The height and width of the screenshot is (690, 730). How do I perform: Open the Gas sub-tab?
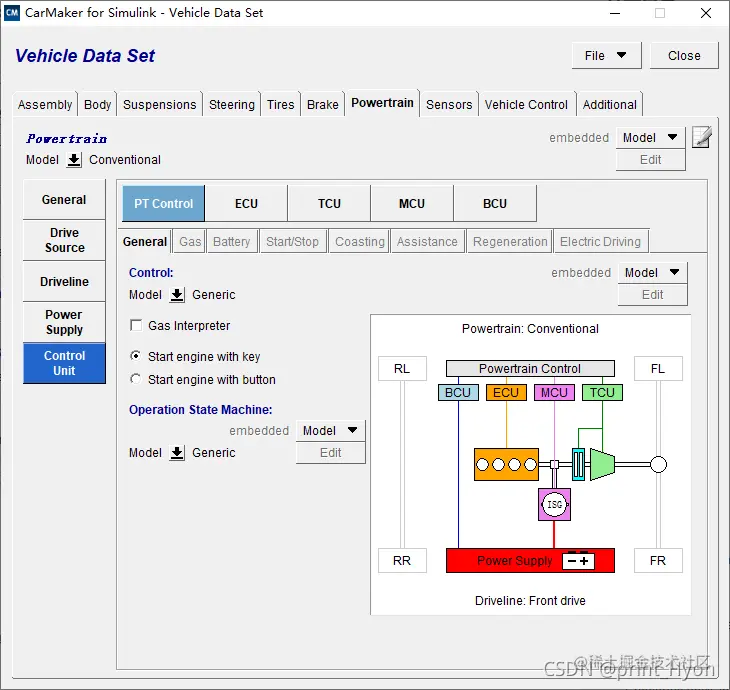click(190, 242)
